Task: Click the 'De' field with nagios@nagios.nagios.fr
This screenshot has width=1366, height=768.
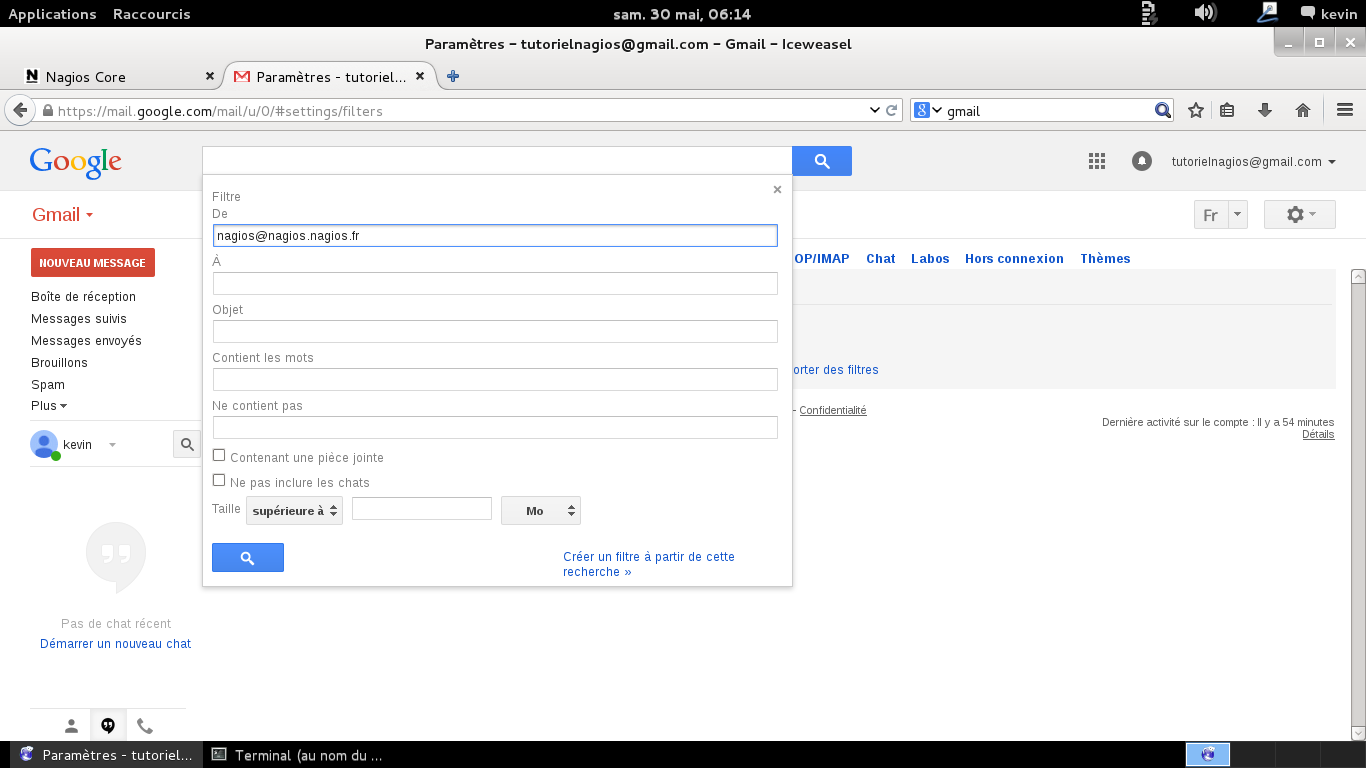Action: pos(495,235)
